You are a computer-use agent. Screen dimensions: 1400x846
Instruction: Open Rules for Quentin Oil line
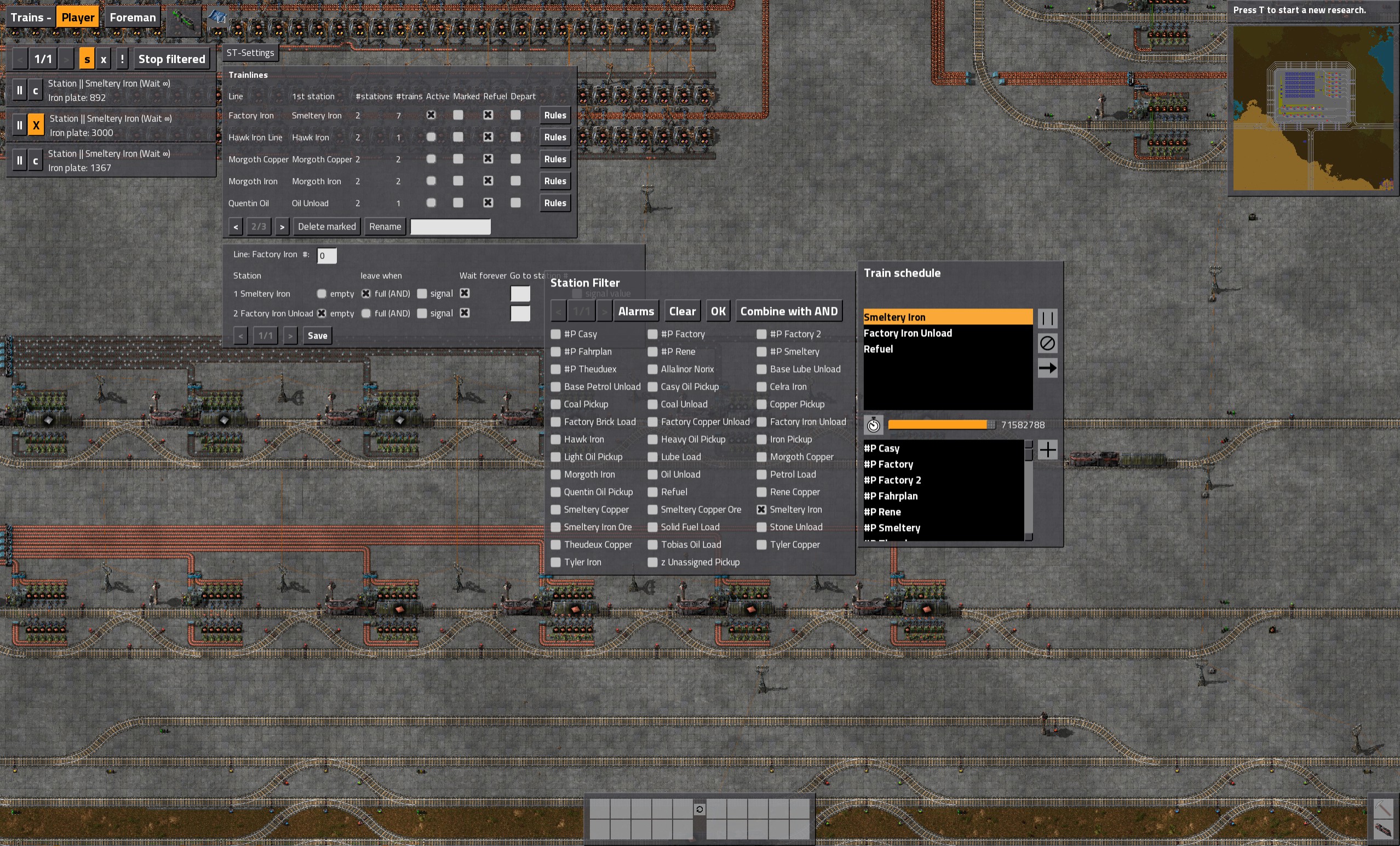coord(554,203)
